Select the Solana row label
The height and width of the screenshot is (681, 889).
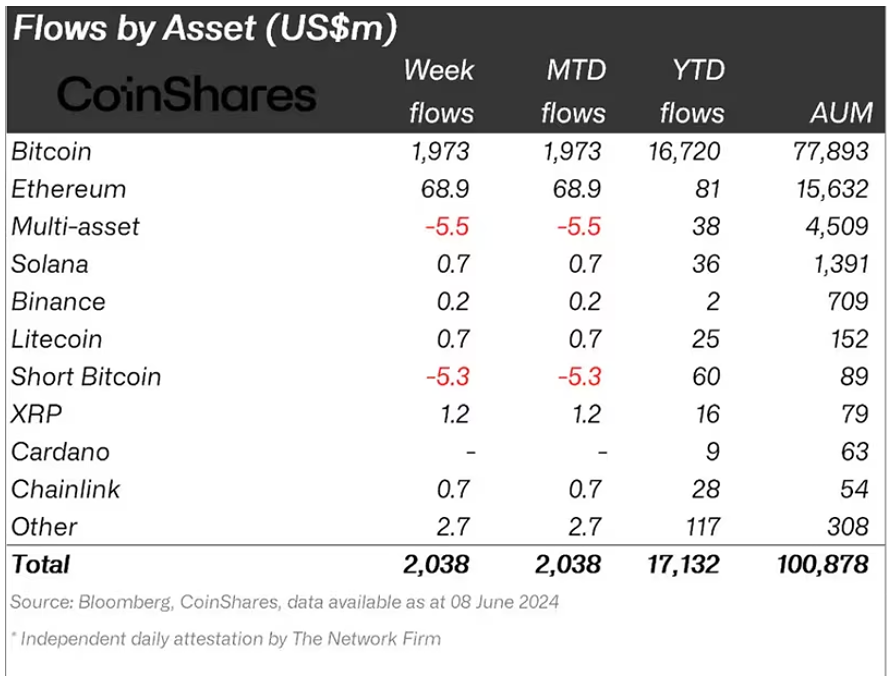[x=50, y=264]
